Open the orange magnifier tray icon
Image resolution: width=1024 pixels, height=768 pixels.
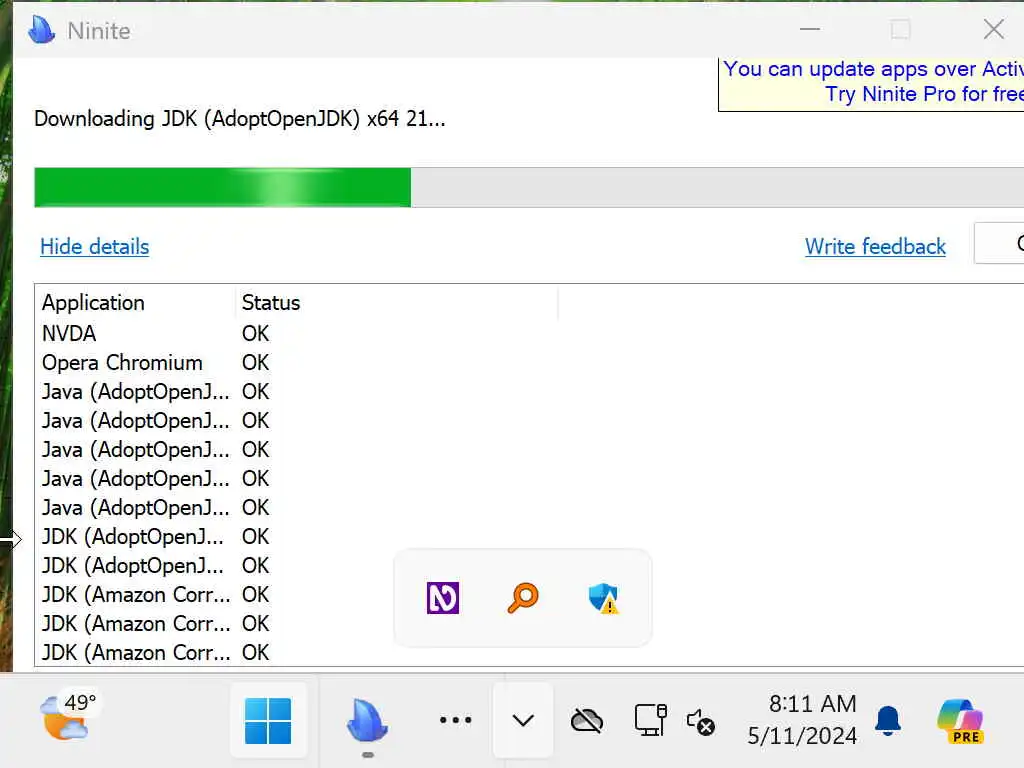(523, 598)
